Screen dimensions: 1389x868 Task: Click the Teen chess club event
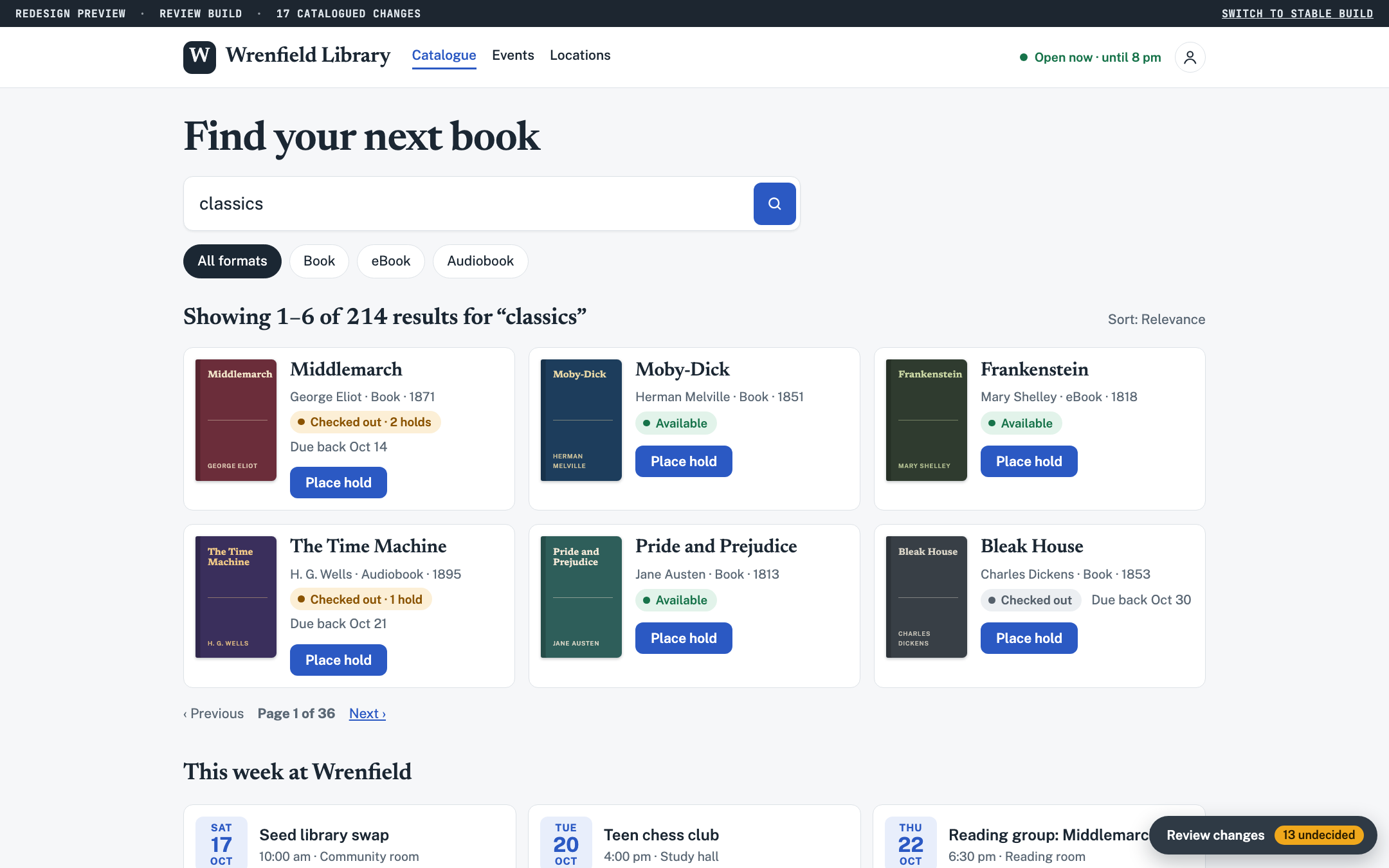[x=694, y=836]
